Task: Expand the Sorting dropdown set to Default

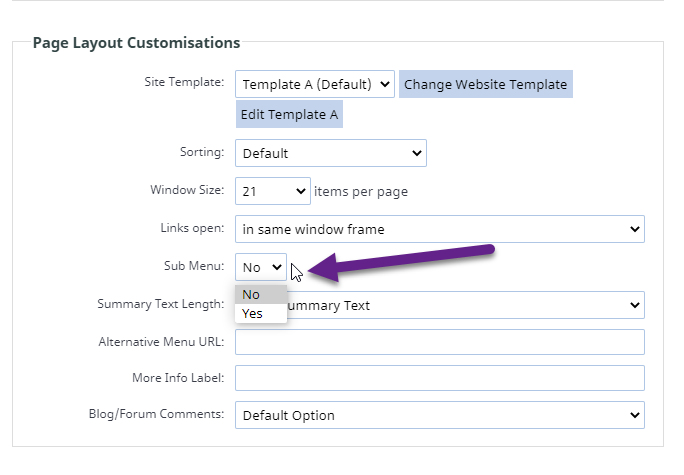Action: (x=330, y=153)
